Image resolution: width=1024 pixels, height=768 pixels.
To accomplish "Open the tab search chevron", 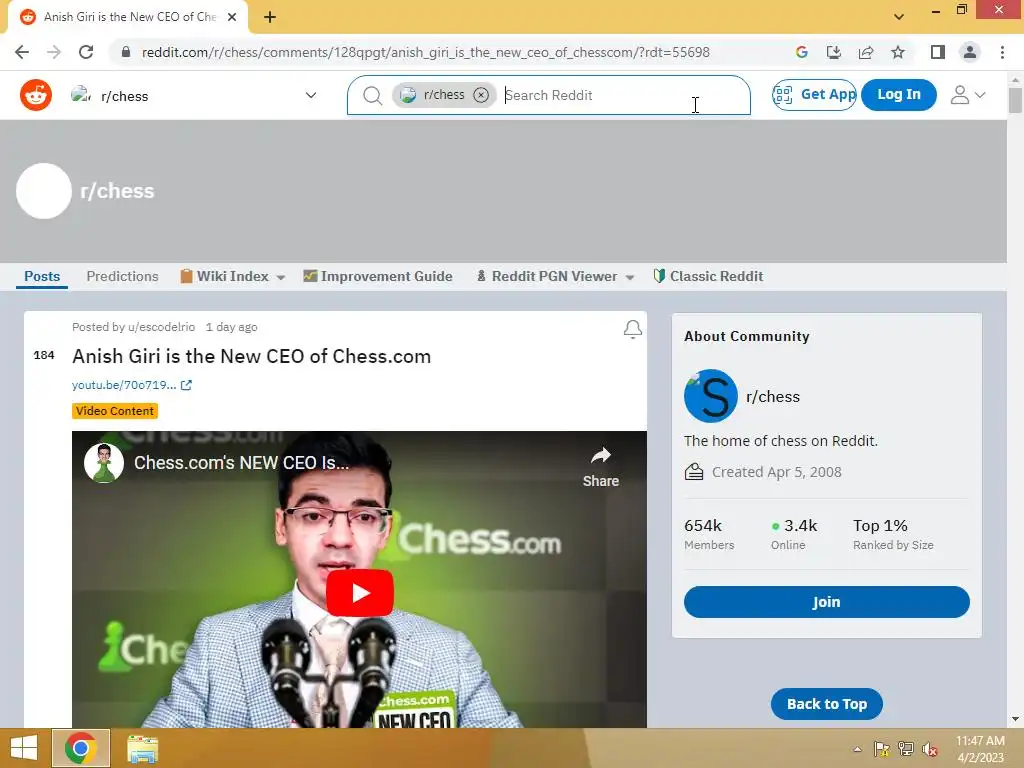I will tap(899, 17).
